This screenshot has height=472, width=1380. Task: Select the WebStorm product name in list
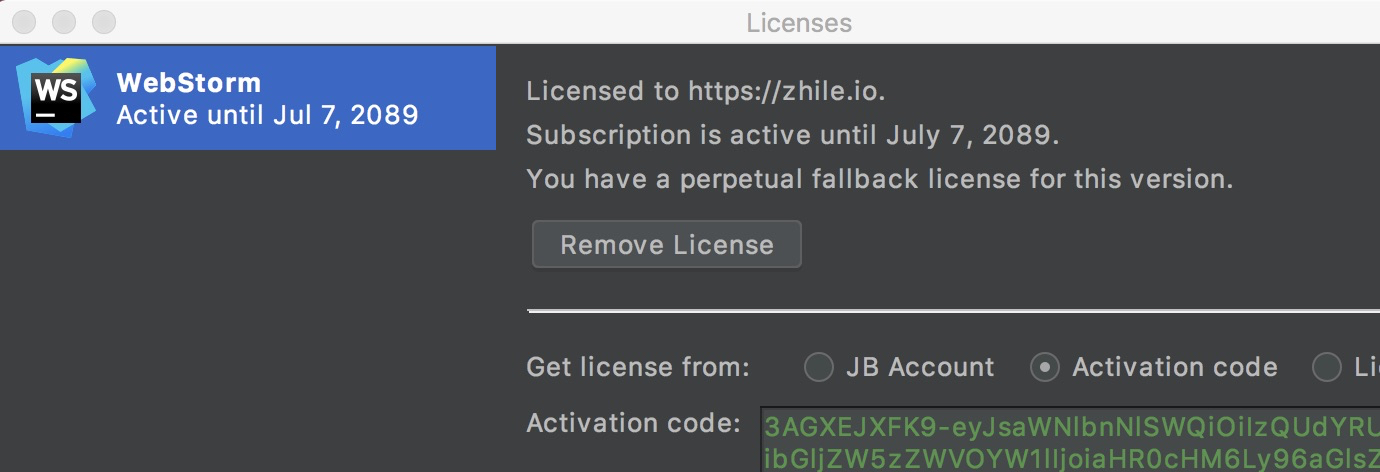coord(188,82)
